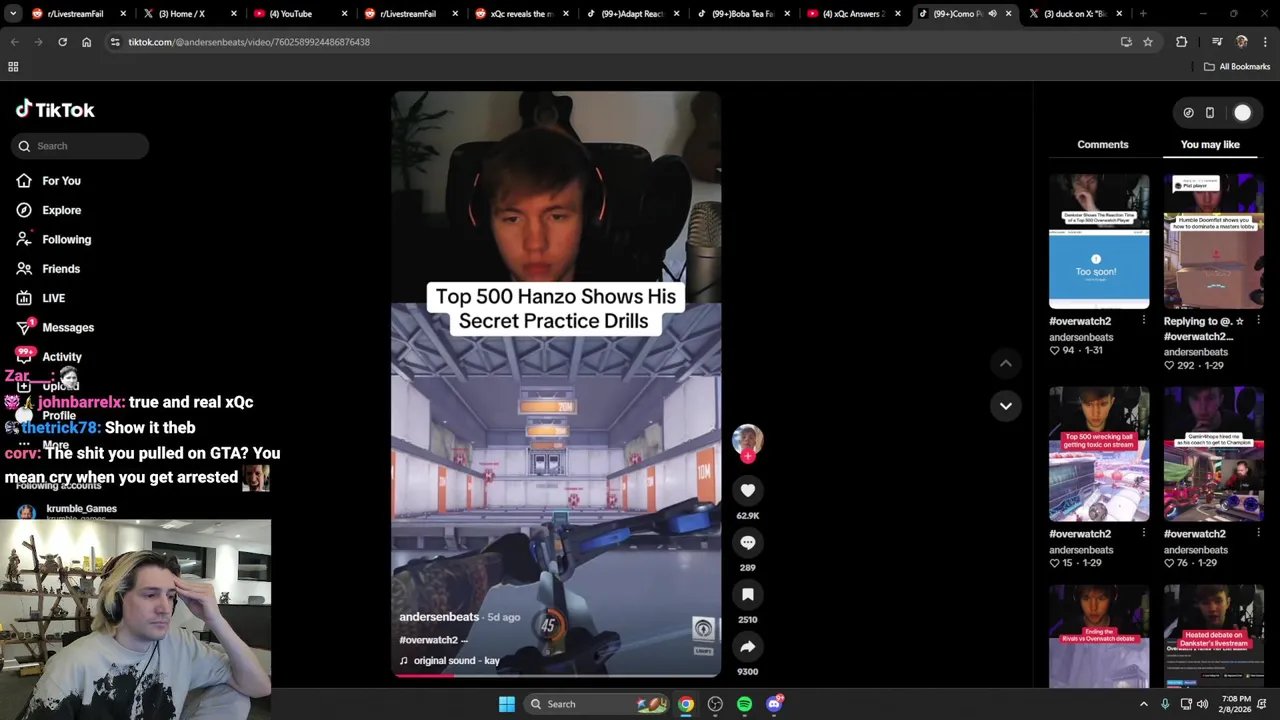Like the video with the heart icon
The image size is (1280, 720).
pyautogui.click(x=747, y=490)
